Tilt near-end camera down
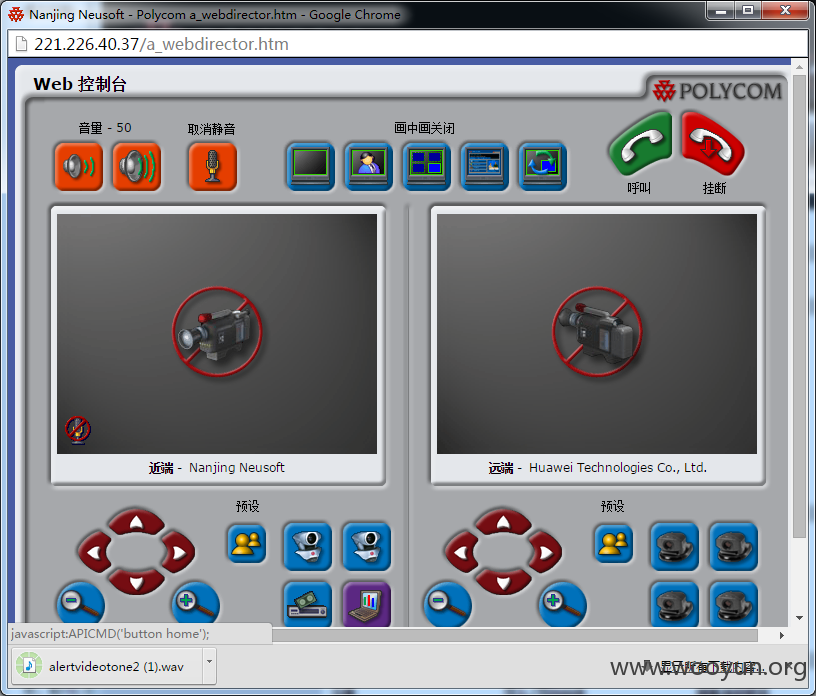The height and width of the screenshot is (696, 816). coord(136,581)
